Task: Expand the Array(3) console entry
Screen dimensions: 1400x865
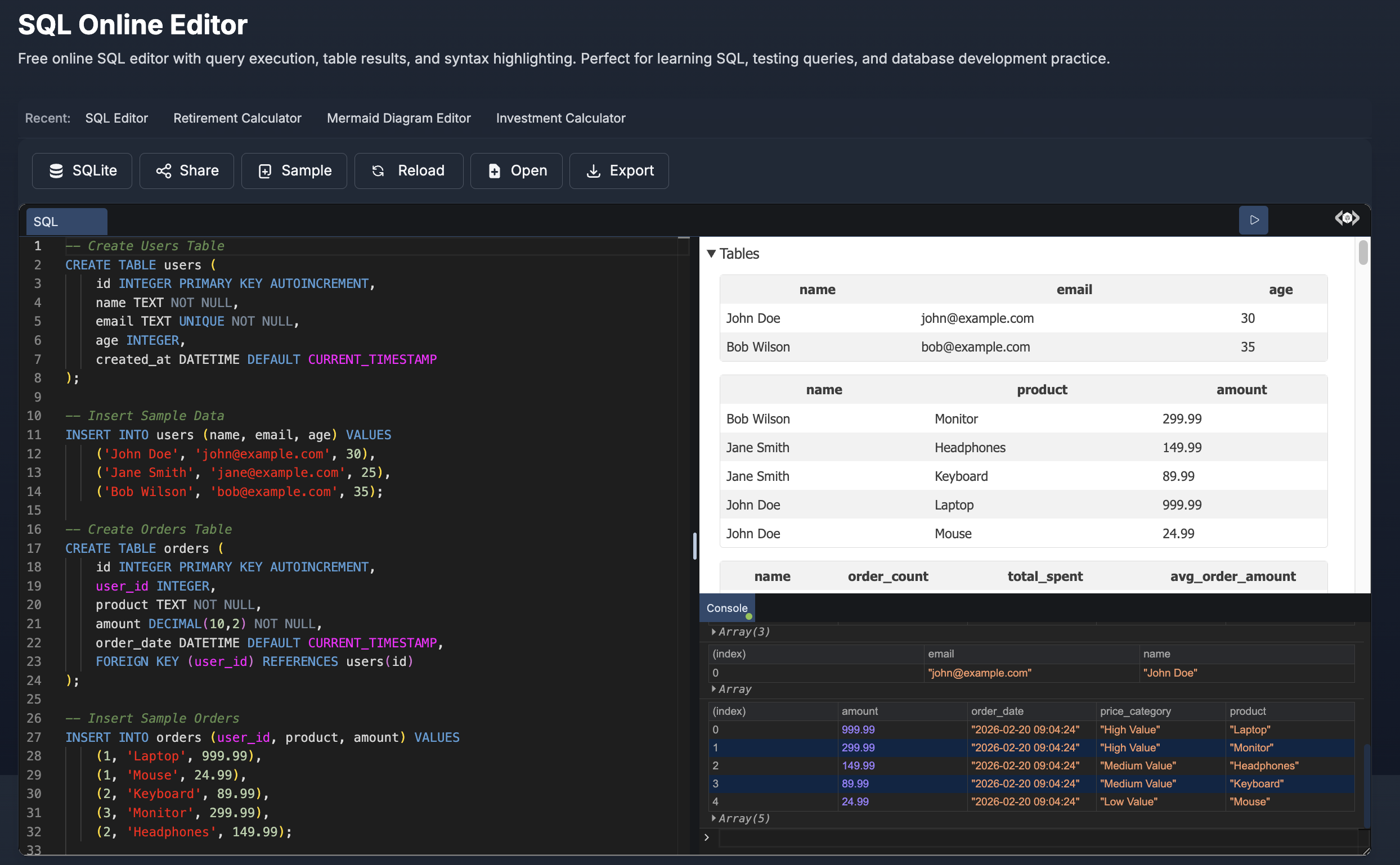Action: (x=714, y=632)
